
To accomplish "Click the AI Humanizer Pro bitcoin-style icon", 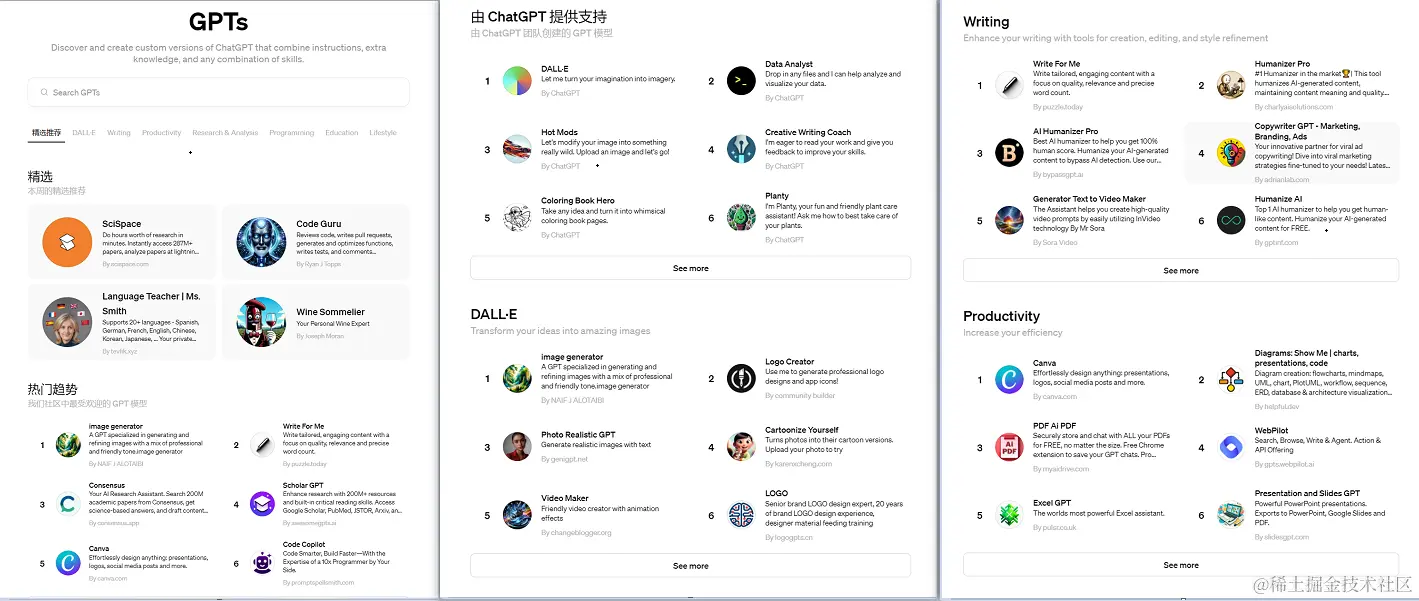I will pyautogui.click(x=1009, y=153).
